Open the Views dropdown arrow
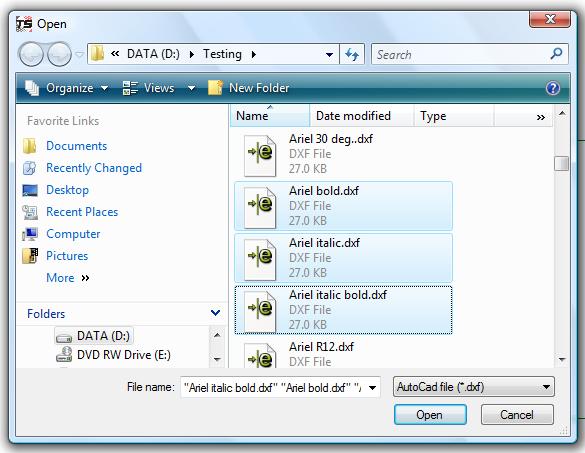 [191, 88]
